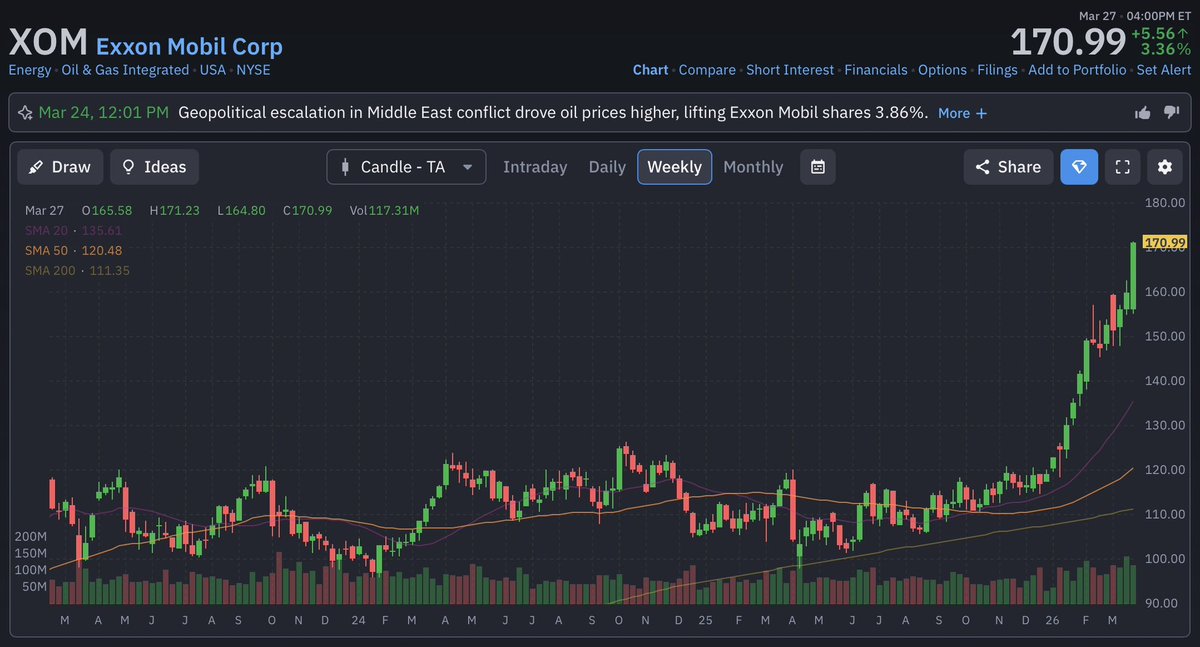The width and height of the screenshot is (1200, 647).
Task: Thumbs down the news summary
Action: click(1172, 112)
